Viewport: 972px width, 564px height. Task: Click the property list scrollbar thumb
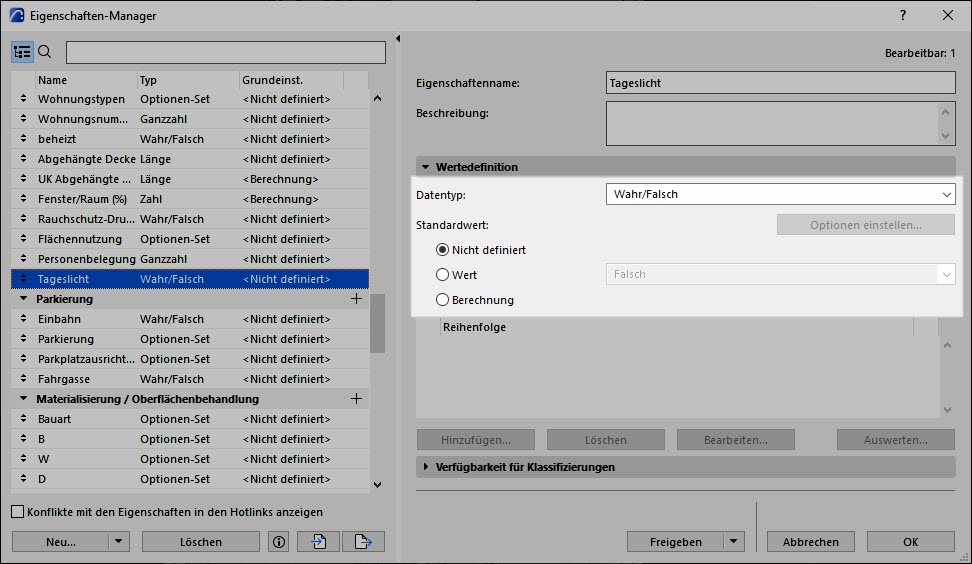tap(378, 323)
